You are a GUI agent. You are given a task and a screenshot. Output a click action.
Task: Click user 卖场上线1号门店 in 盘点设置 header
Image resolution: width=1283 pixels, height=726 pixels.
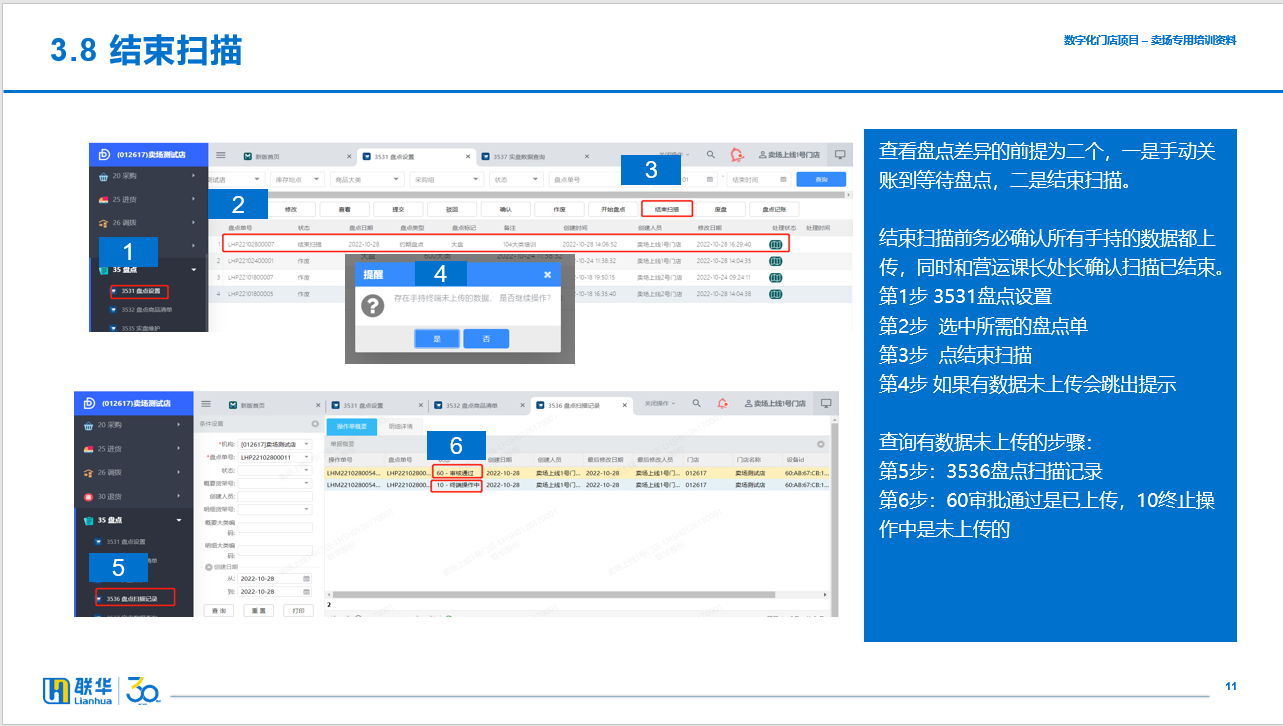[x=789, y=155]
